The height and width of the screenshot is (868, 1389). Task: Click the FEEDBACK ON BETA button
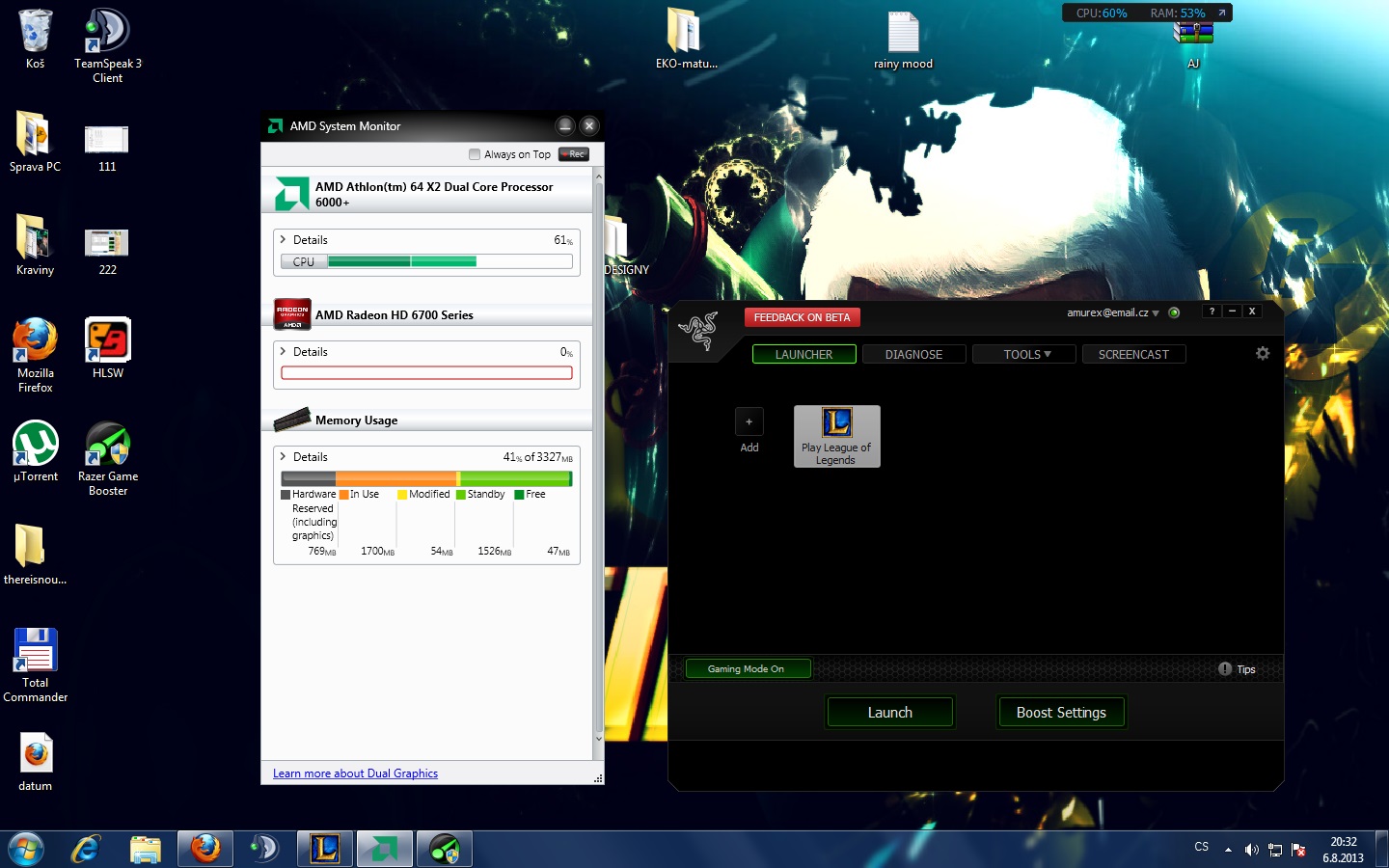click(x=803, y=317)
